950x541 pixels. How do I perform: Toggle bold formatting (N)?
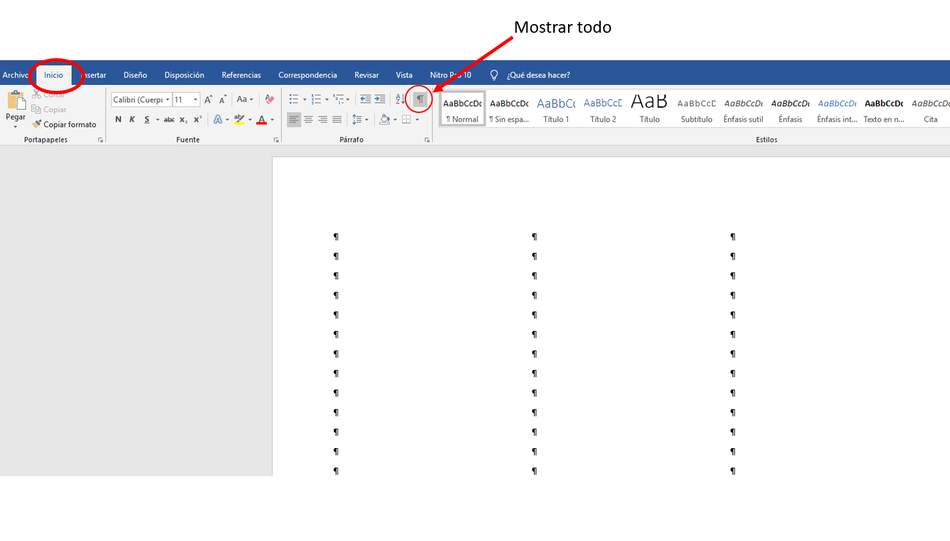(x=118, y=120)
